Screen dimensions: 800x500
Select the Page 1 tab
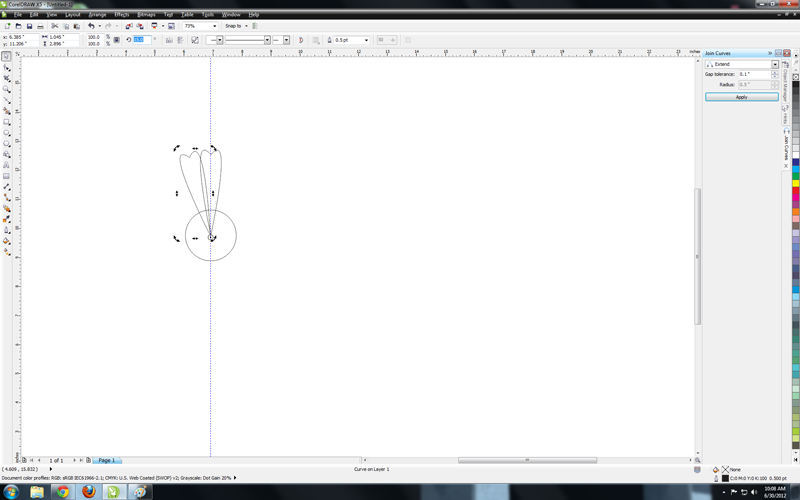coord(107,460)
